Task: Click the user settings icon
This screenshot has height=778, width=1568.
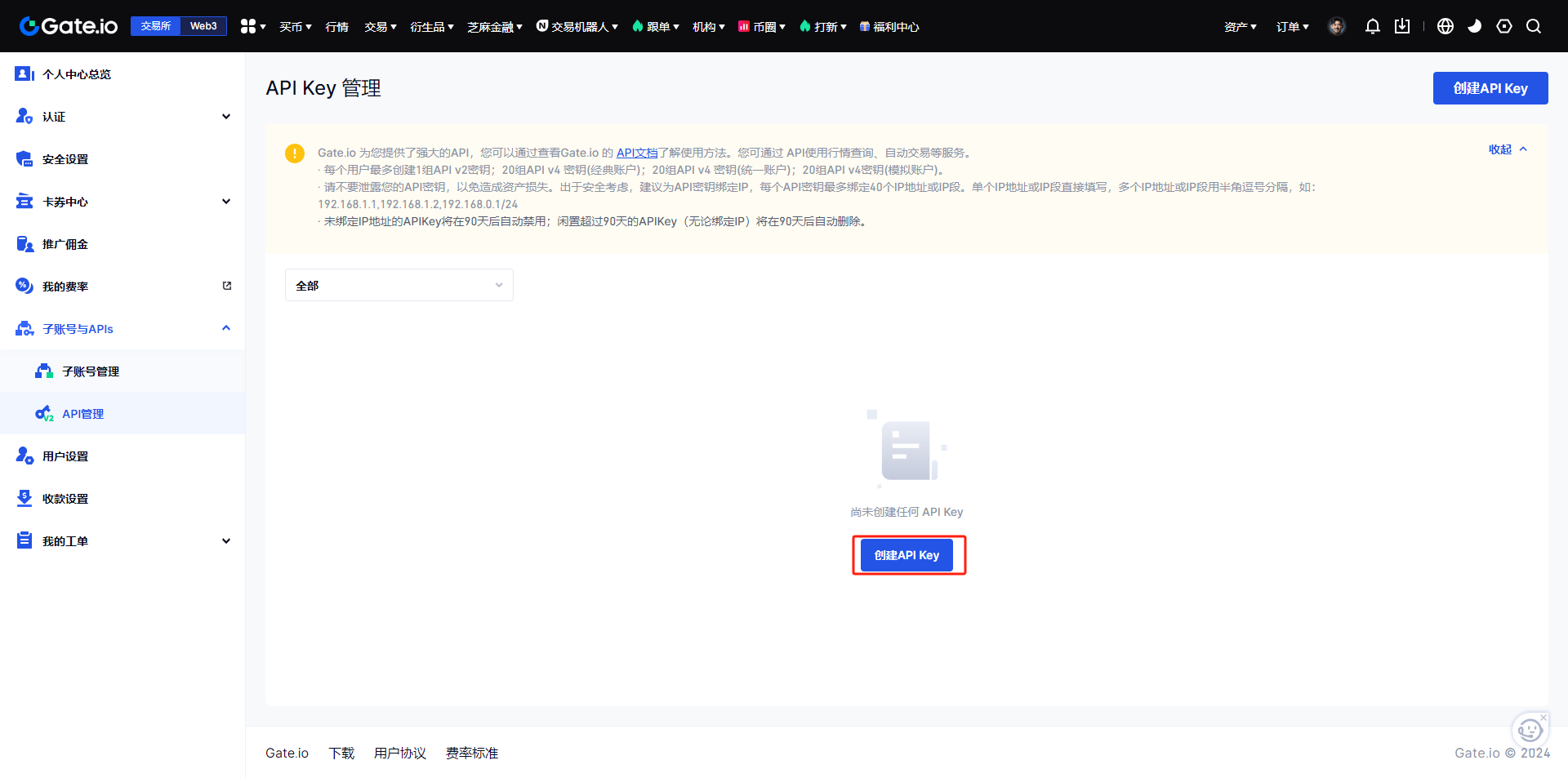Action: (x=24, y=456)
